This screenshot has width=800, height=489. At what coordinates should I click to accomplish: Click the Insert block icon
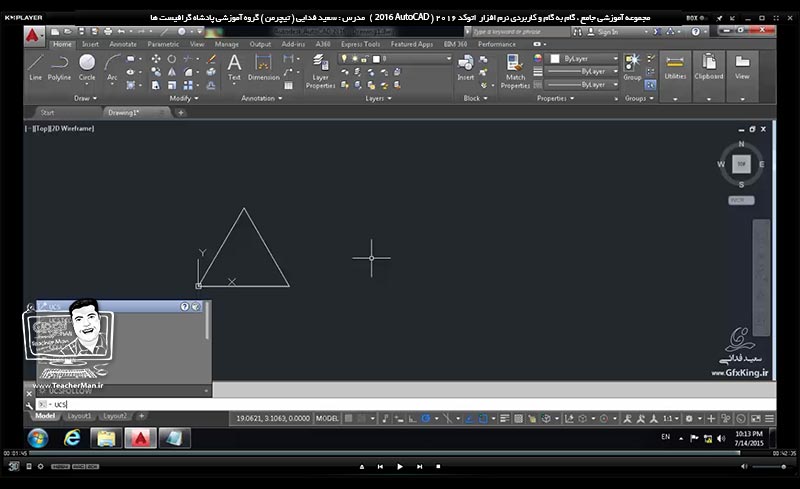[x=465, y=68]
